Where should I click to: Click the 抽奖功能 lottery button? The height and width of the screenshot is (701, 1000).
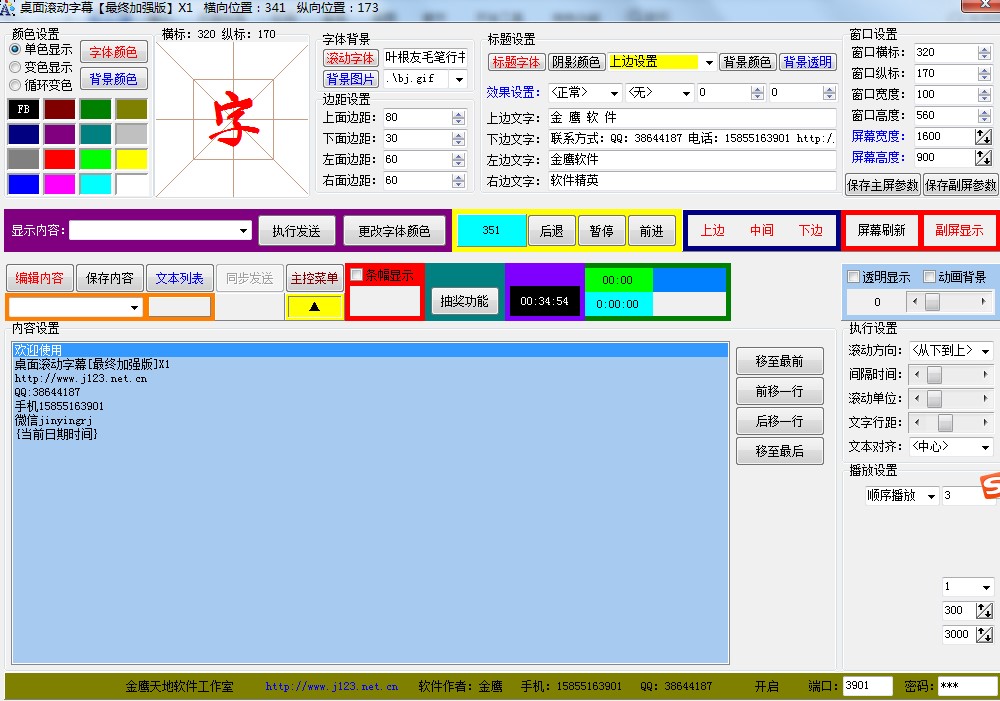click(465, 300)
